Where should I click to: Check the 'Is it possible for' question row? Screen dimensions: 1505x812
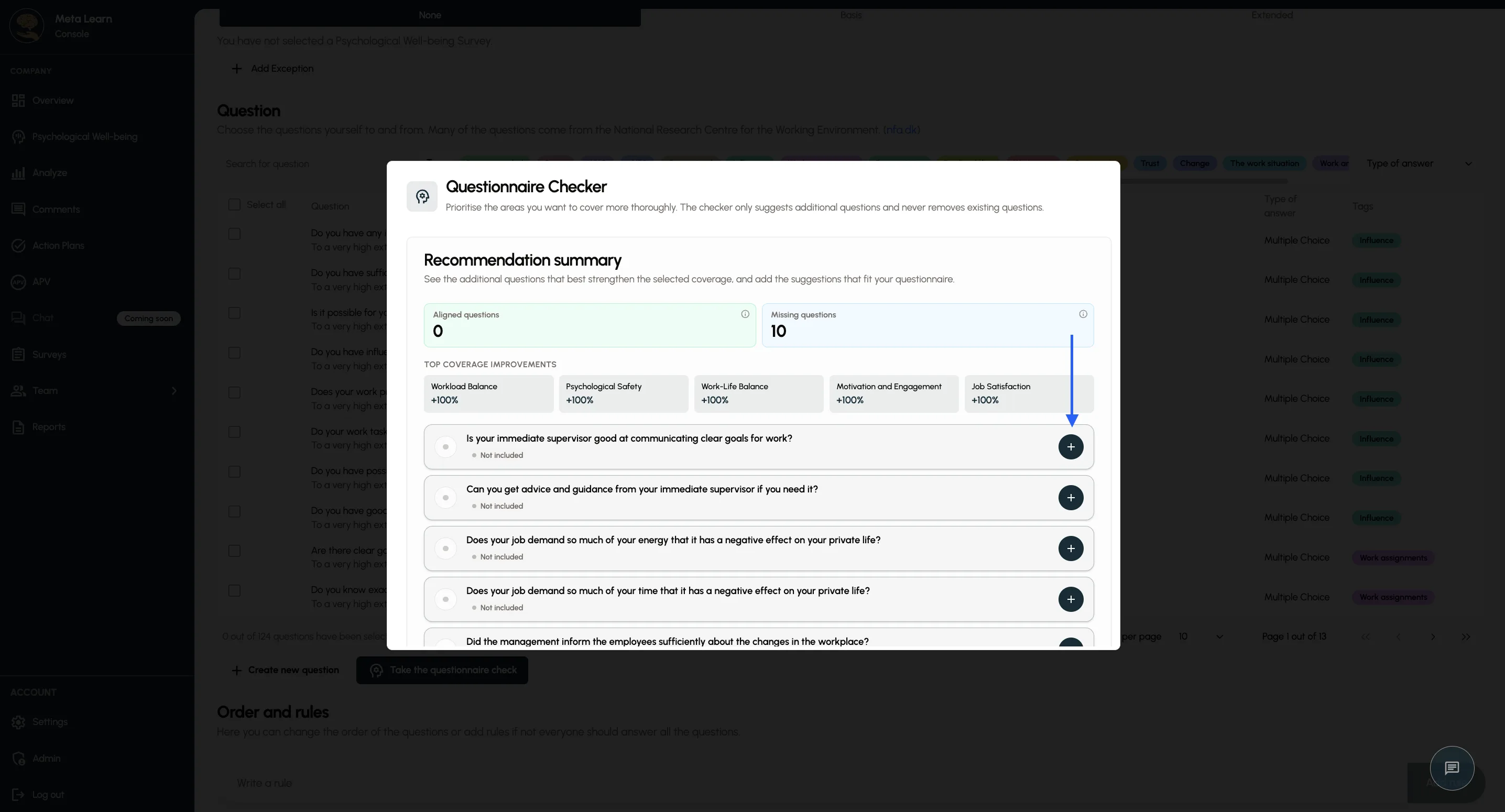click(x=234, y=313)
